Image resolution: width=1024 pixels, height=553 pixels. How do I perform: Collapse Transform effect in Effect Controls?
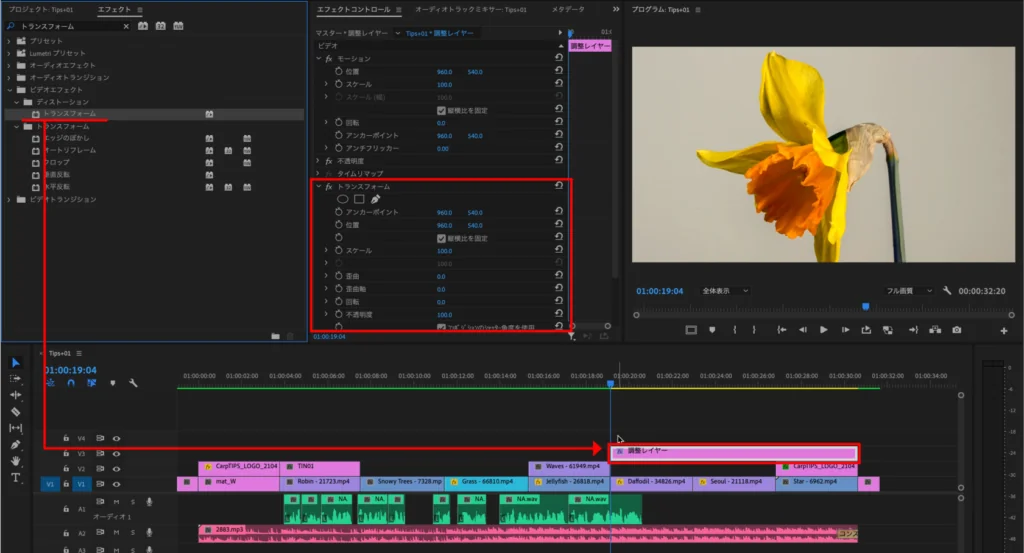click(319, 186)
